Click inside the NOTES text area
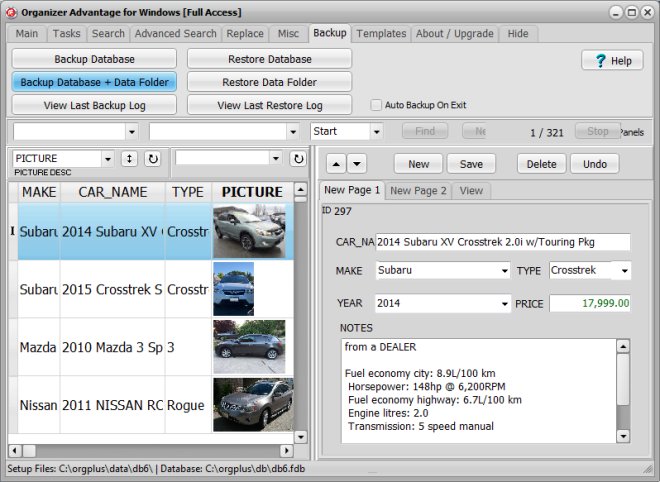 (x=479, y=391)
